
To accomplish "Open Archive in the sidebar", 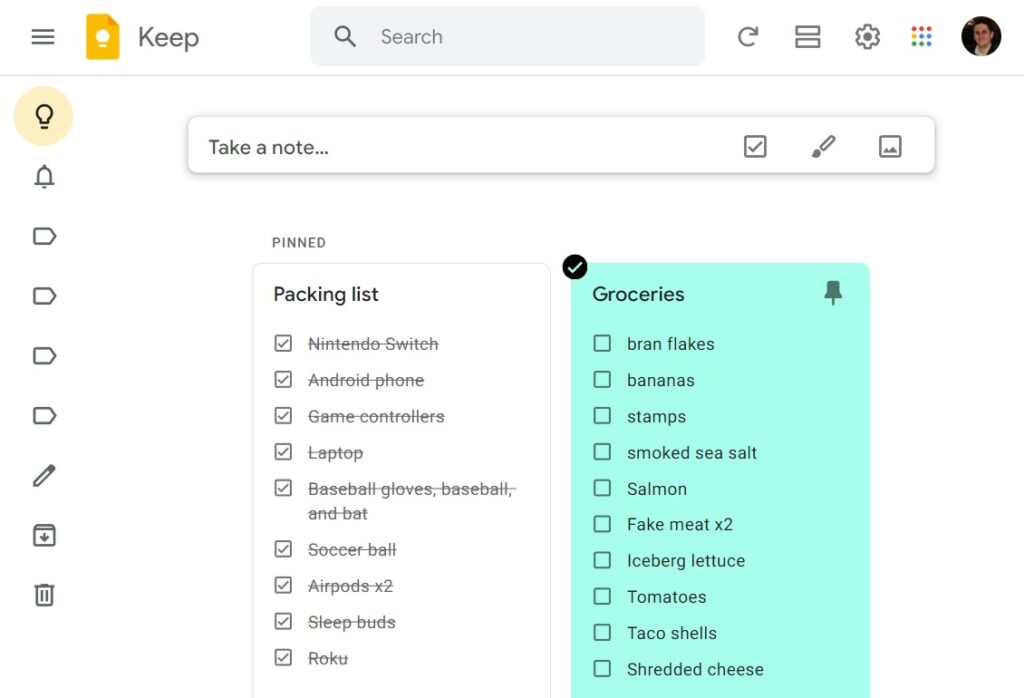I will click(44, 535).
